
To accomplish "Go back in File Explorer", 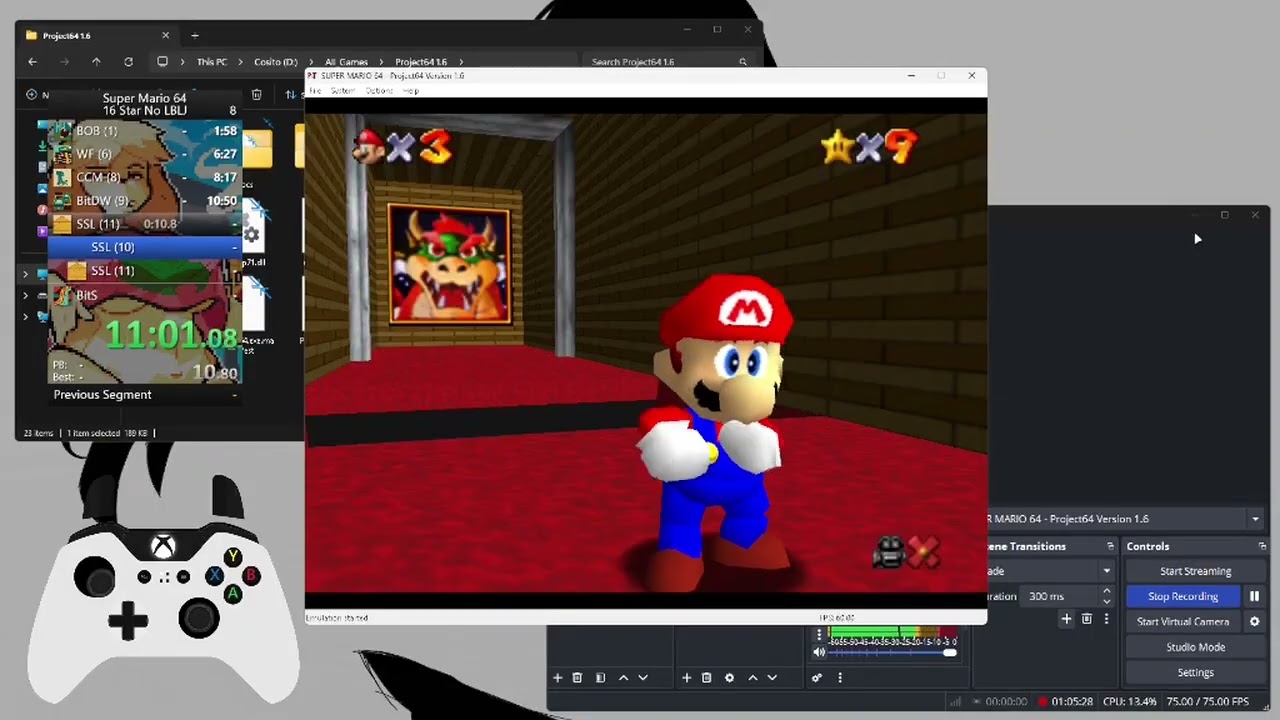I will click(32, 62).
